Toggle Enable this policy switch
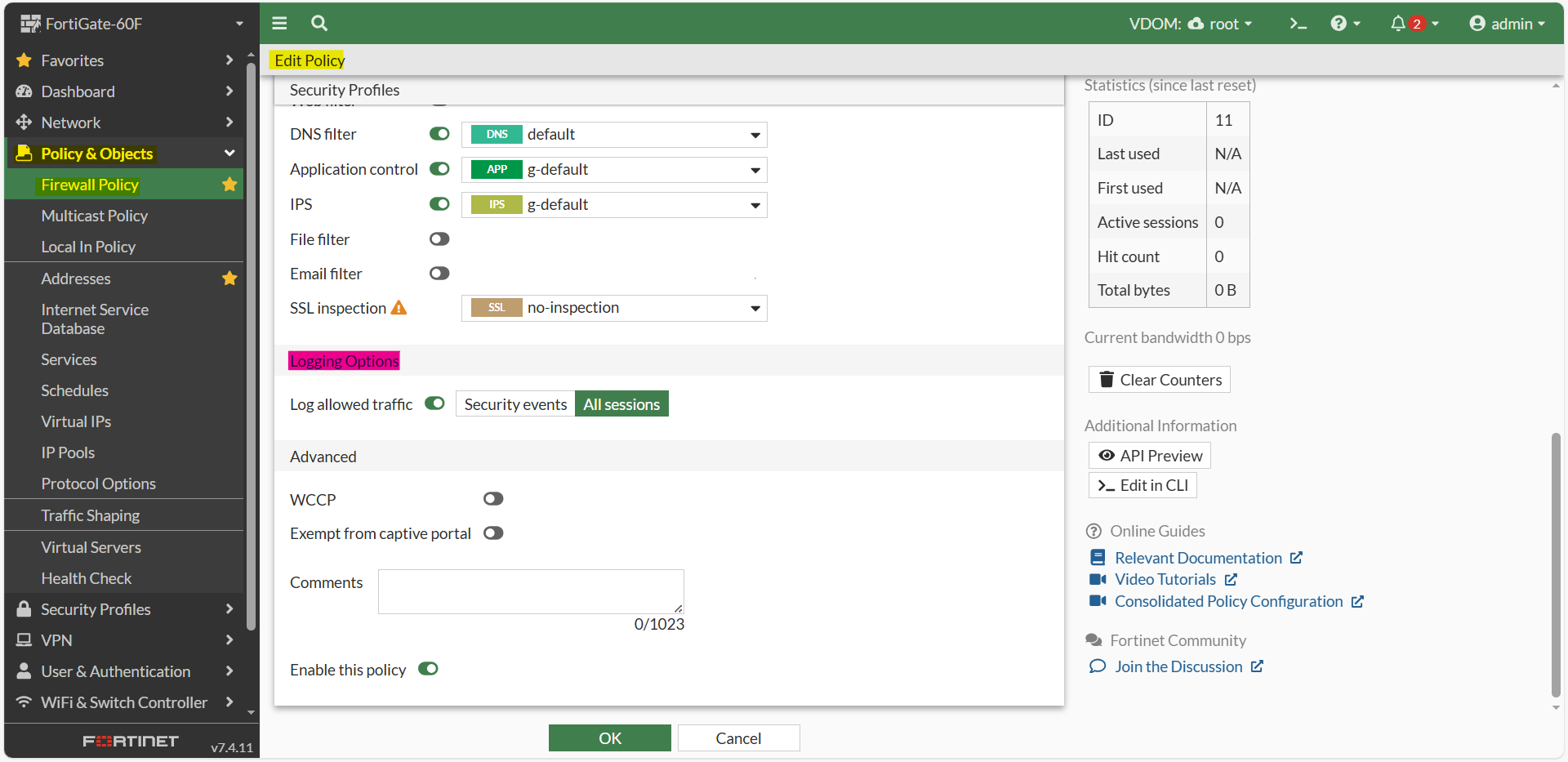Viewport: 1568px width, 762px height. click(x=428, y=669)
